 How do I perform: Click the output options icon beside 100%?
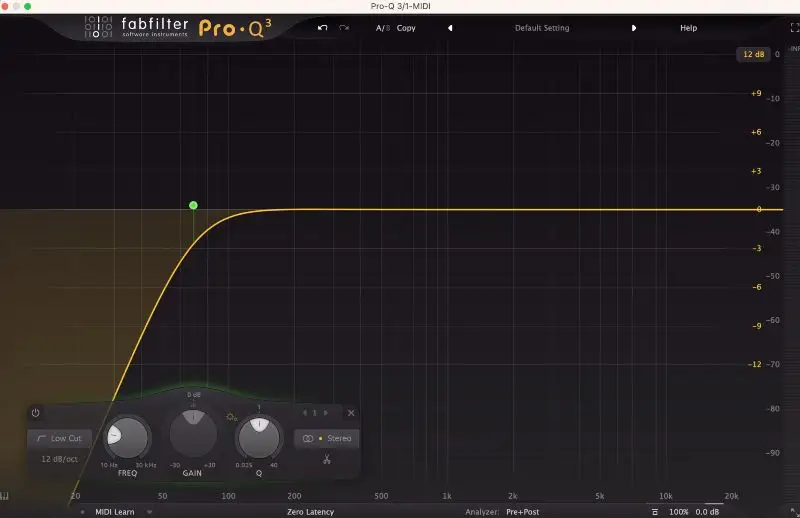pyautogui.click(x=655, y=511)
